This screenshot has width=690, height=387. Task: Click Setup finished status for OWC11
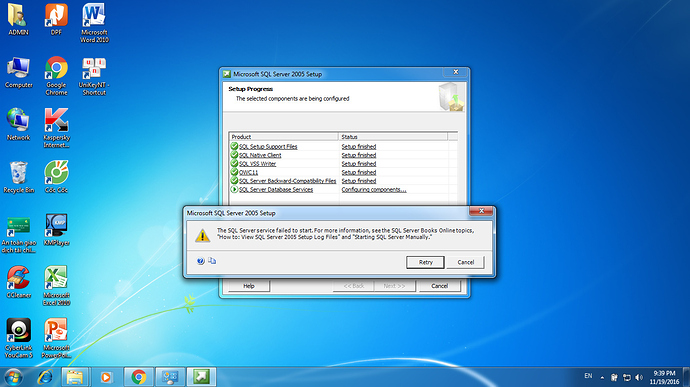[x=359, y=172]
